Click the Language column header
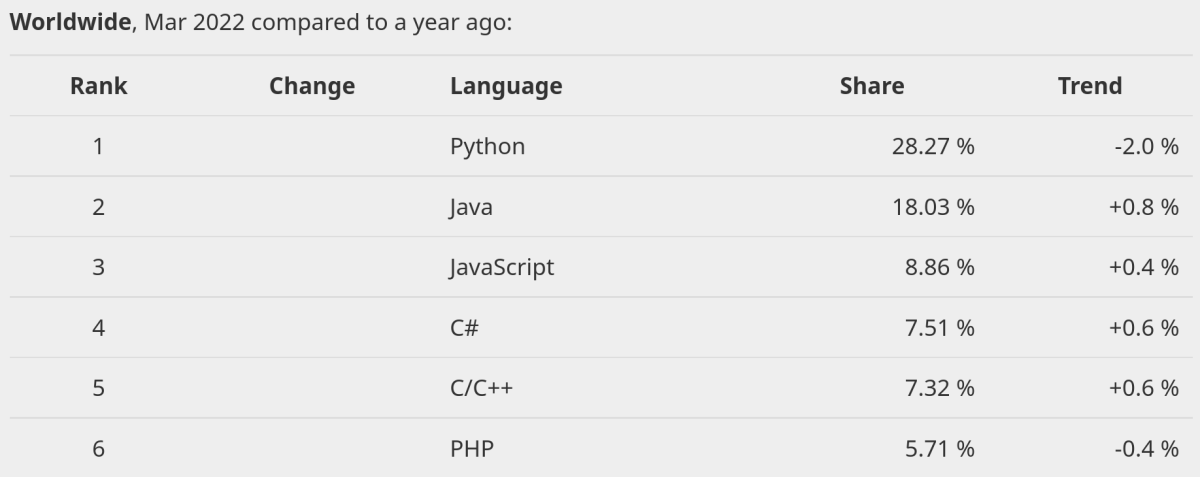 [x=506, y=86]
